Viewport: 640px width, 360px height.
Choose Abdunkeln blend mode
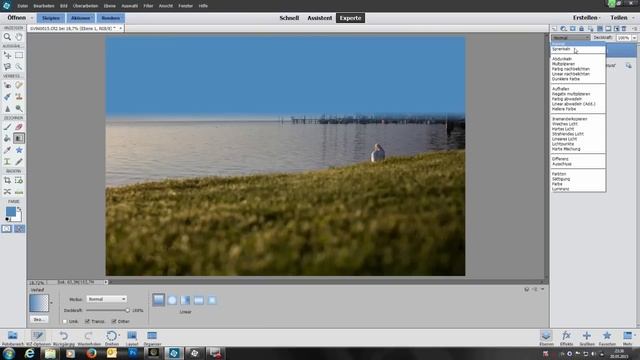(562, 59)
